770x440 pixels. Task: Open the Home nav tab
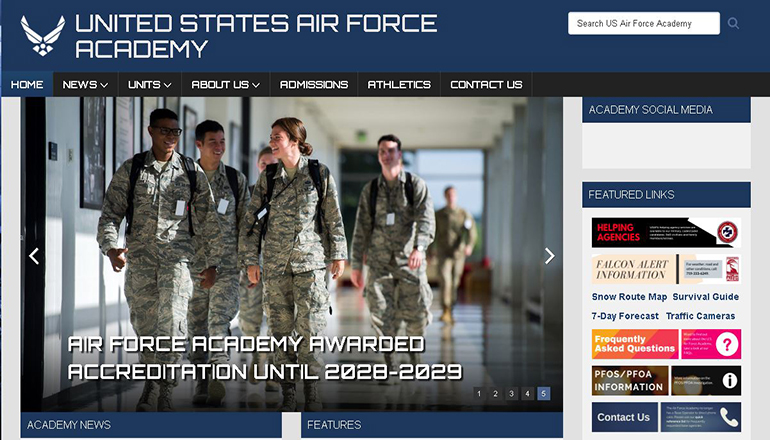coord(27,84)
